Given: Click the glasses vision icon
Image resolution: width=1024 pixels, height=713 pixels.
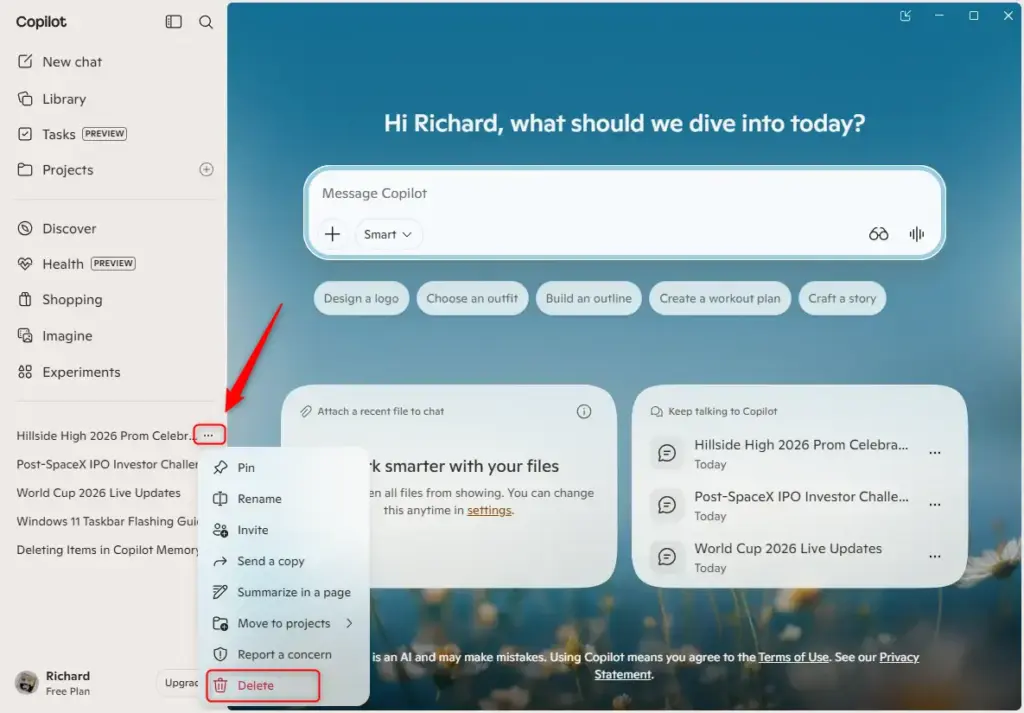Looking at the screenshot, I should point(878,234).
